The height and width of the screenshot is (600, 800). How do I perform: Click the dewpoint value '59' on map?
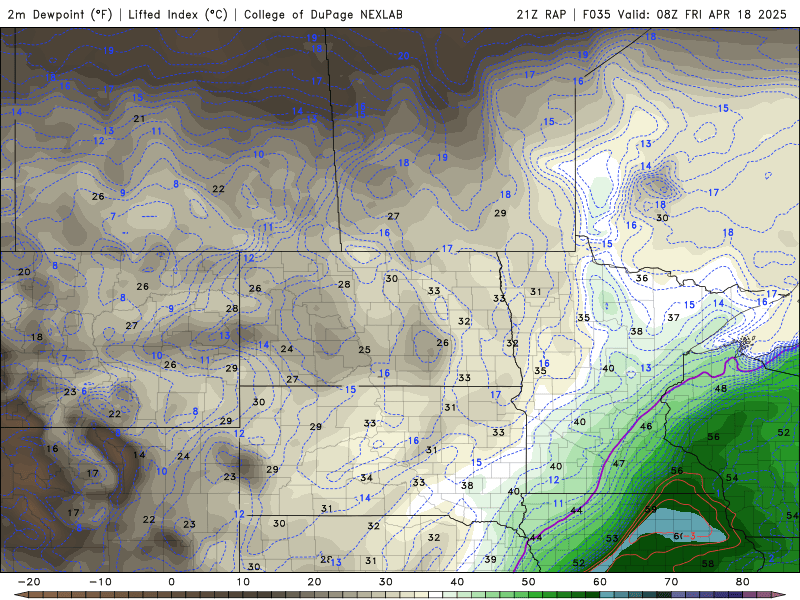(x=651, y=509)
